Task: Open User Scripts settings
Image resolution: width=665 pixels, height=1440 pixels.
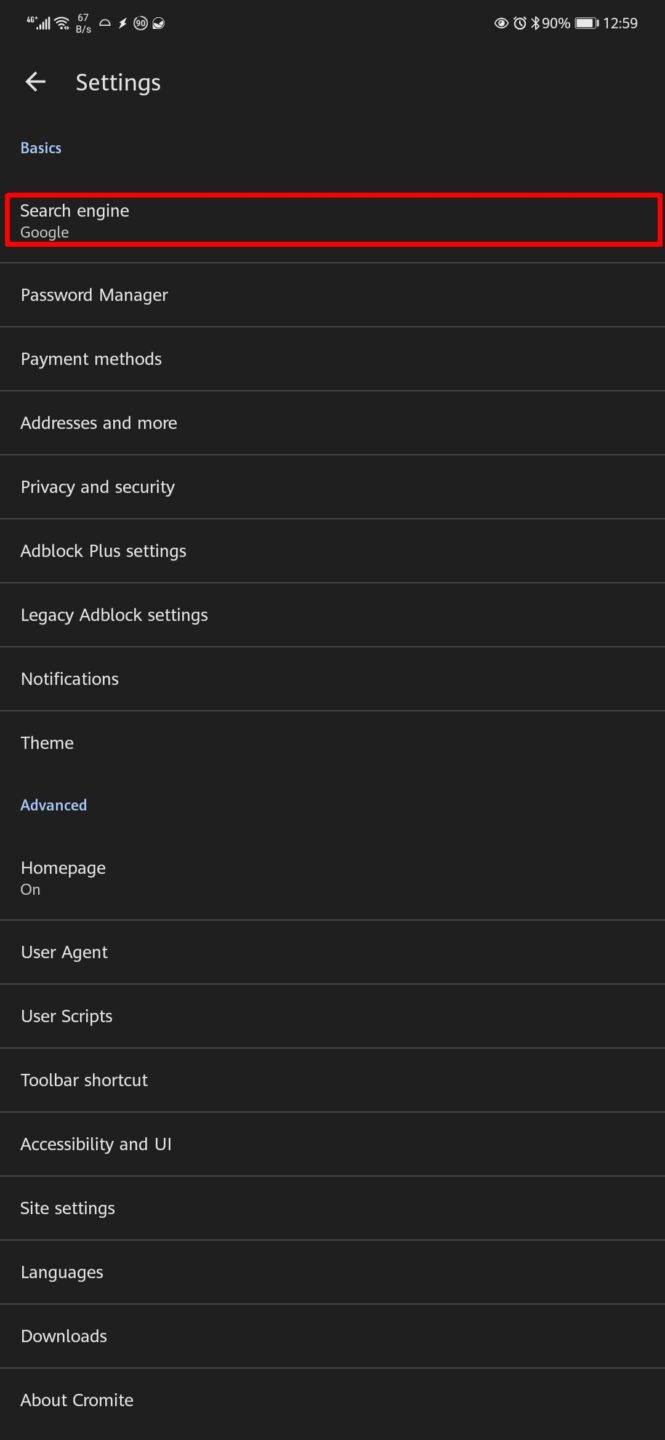Action: (332, 1015)
